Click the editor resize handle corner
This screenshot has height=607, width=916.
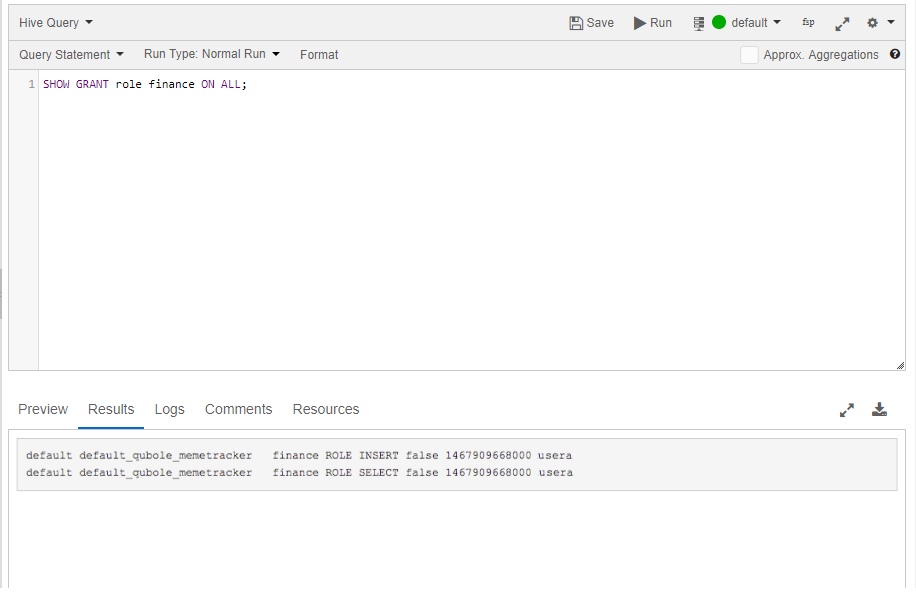coord(900,365)
